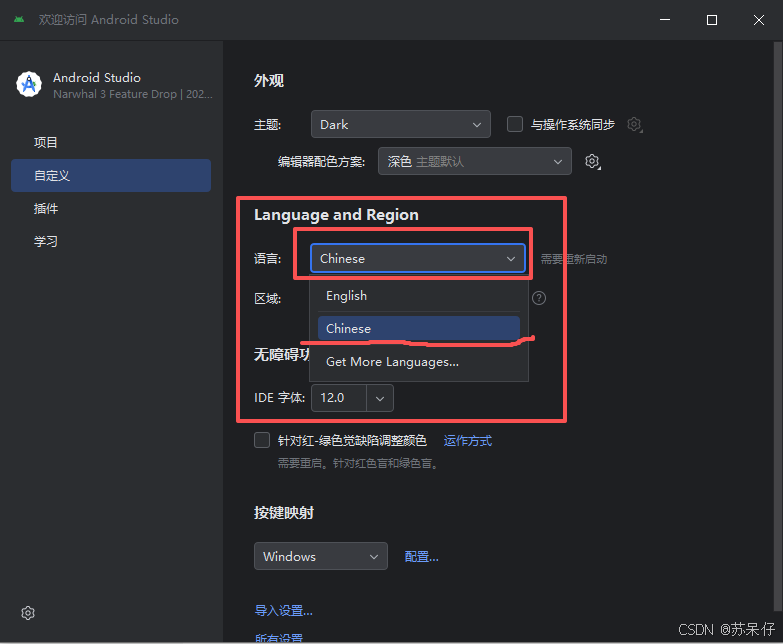The image size is (783, 644).
Task: Collapse the Chinese language combo box
Action: point(417,258)
